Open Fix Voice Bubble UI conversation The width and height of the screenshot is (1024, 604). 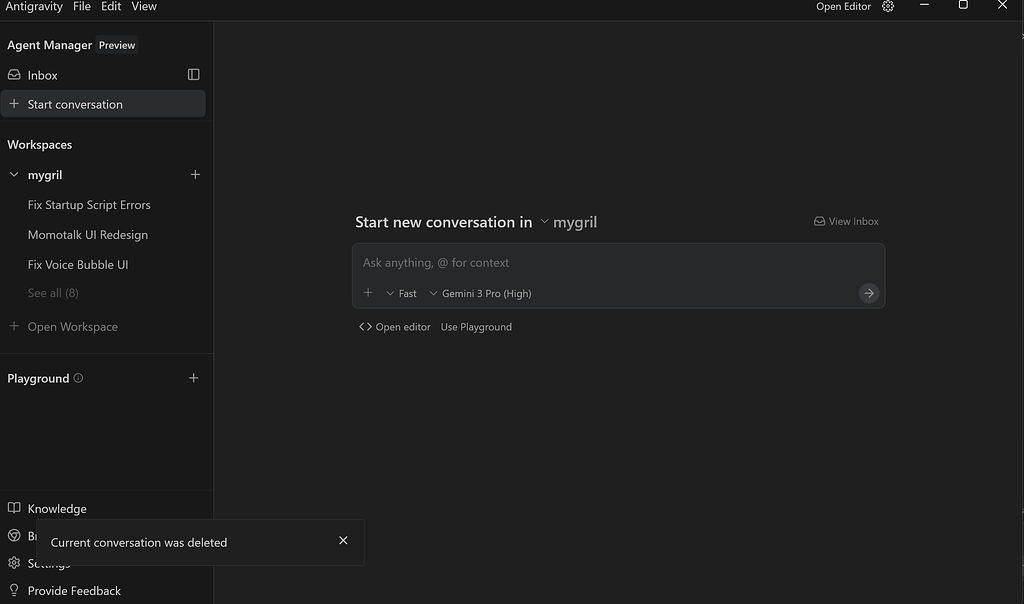78,265
